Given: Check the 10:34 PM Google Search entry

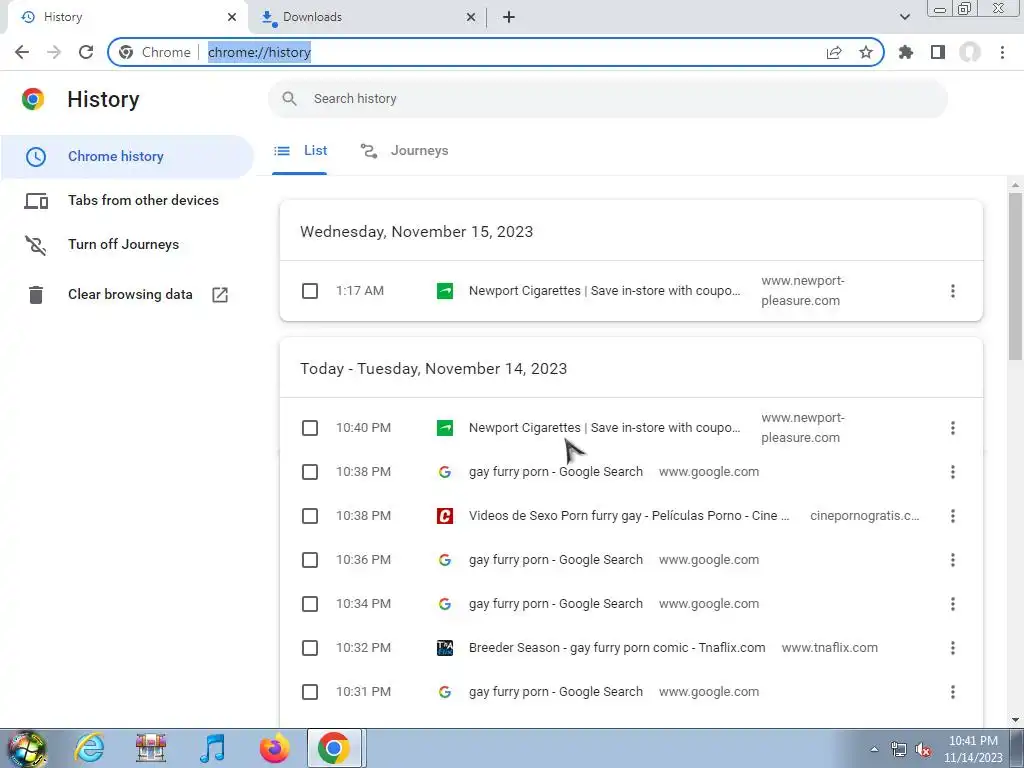Looking at the screenshot, I should (310, 604).
